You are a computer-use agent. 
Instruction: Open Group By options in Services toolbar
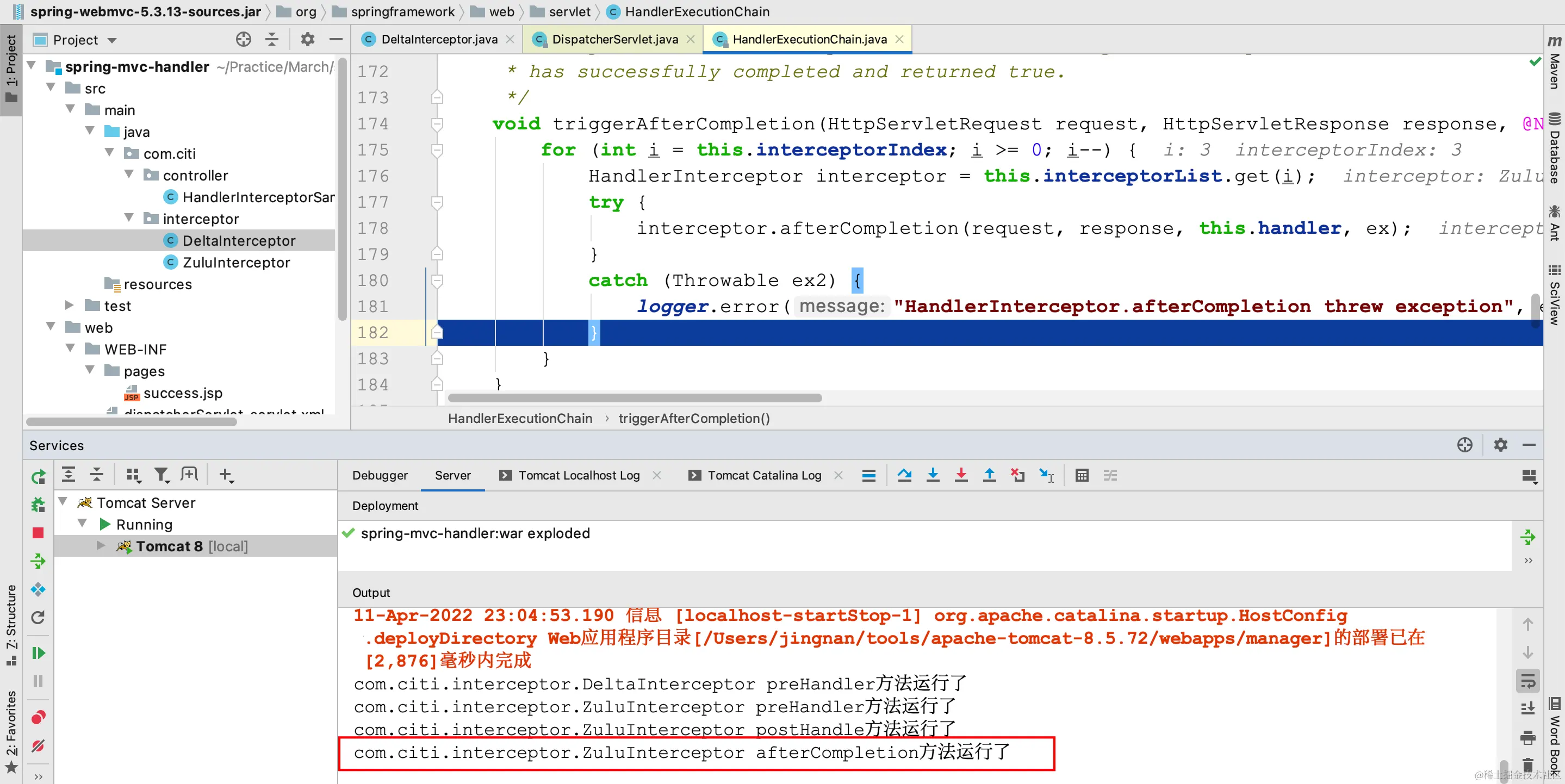click(x=133, y=475)
